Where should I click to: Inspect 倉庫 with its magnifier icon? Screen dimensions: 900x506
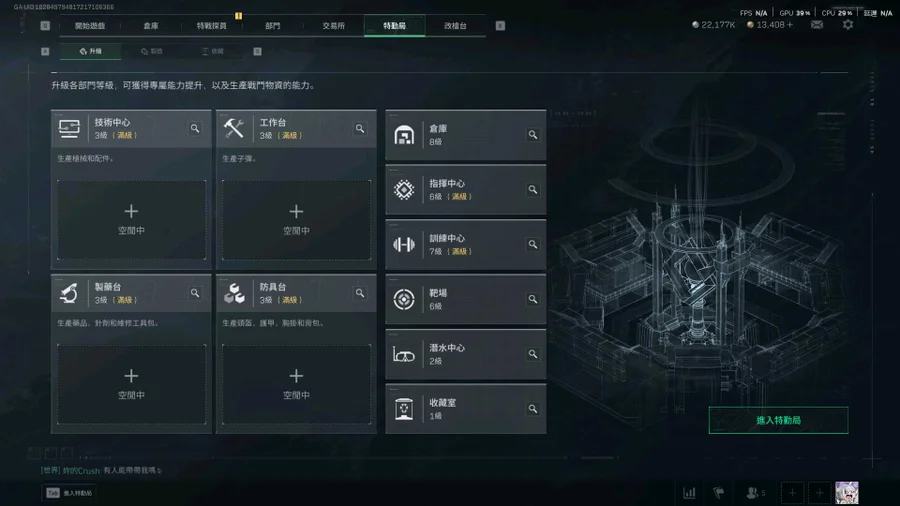pos(533,135)
